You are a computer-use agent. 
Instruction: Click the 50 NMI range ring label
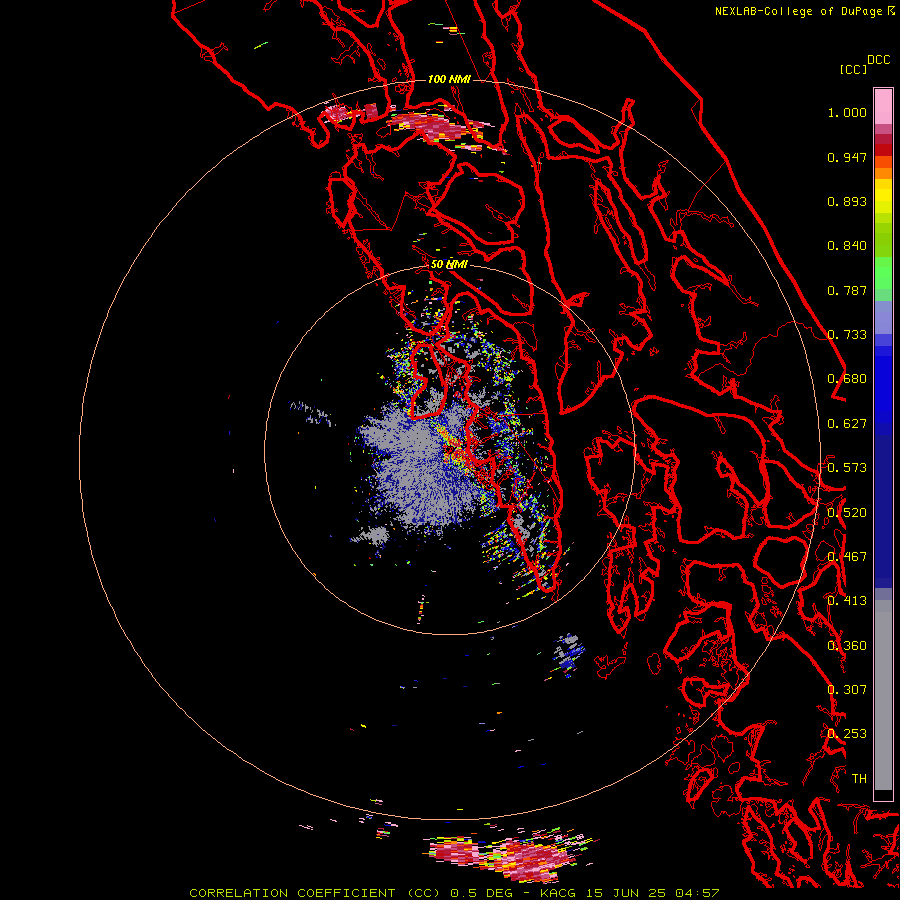point(449,264)
